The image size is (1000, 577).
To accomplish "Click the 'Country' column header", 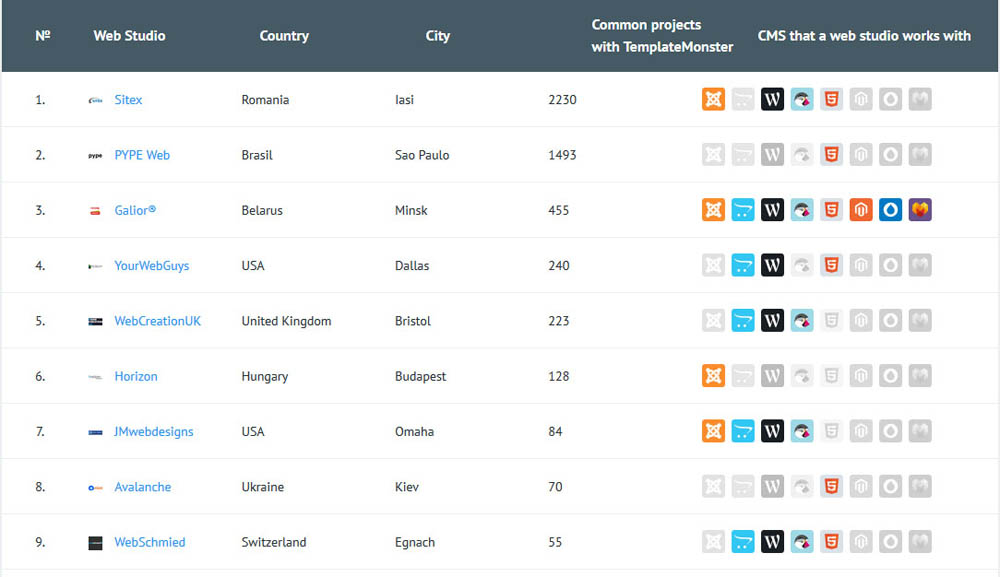I will pos(284,36).
